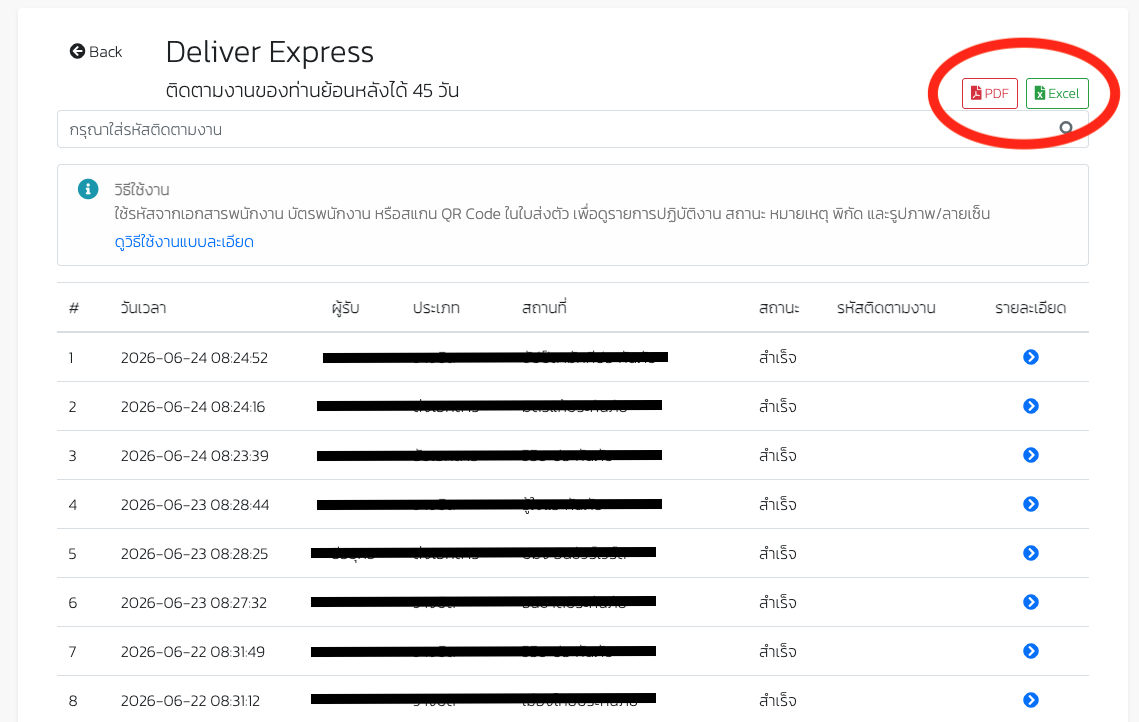Select the date 2026-06-22 08:31:12
Image resolution: width=1139 pixels, height=722 pixels.
[x=190, y=701]
